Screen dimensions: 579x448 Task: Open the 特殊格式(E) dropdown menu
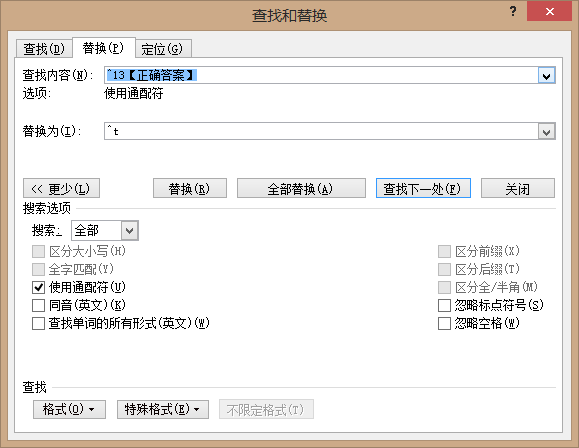[x=163, y=409]
